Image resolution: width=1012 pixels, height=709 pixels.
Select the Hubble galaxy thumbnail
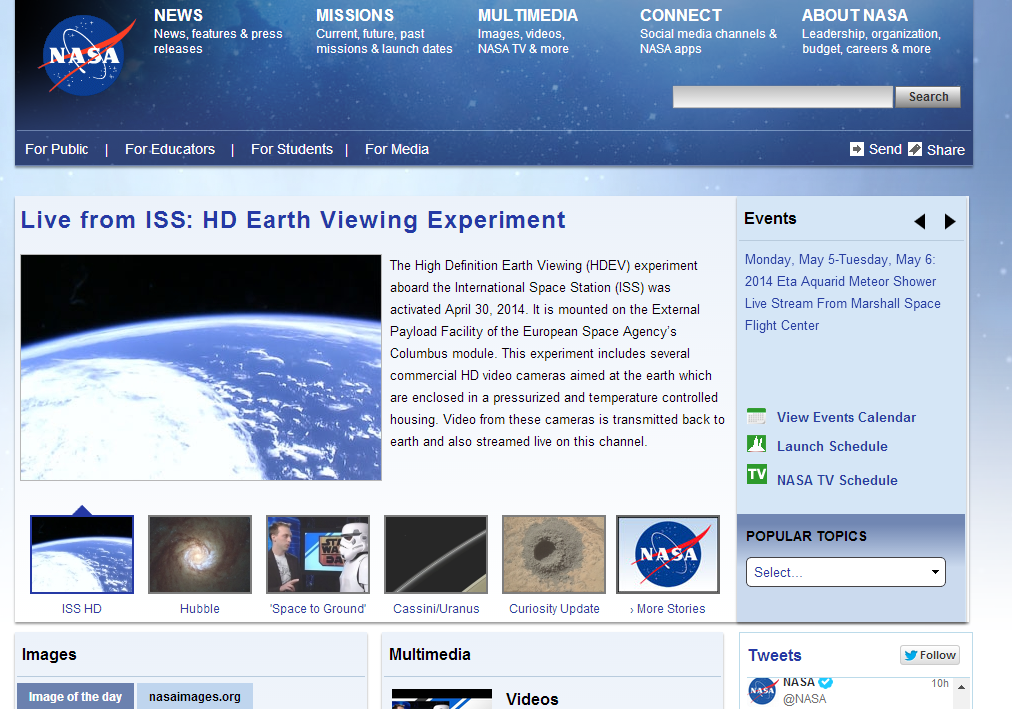[200, 554]
